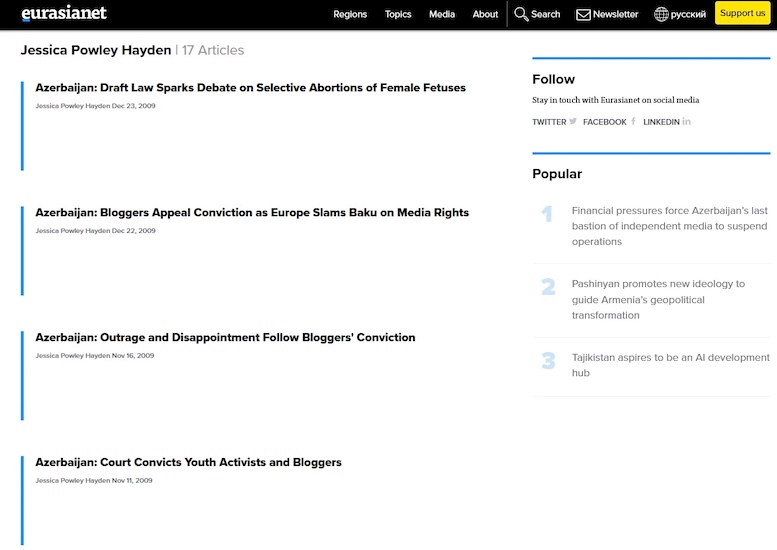
Task: Open the Twitter bird icon
Action: (x=573, y=121)
